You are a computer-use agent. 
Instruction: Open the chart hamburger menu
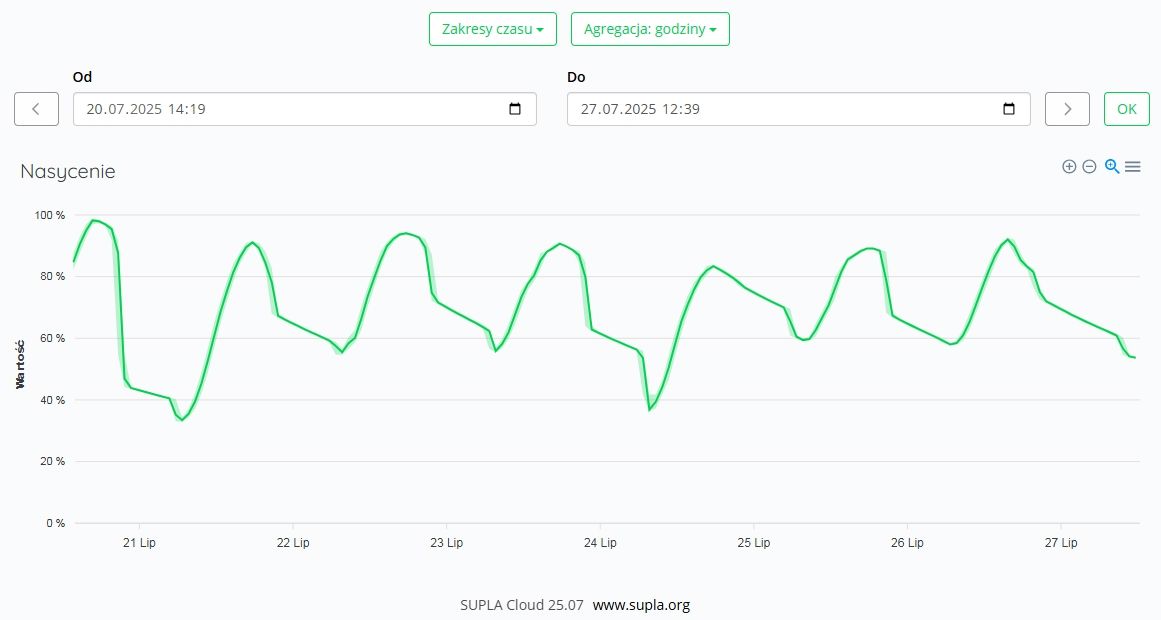pos(1132,167)
